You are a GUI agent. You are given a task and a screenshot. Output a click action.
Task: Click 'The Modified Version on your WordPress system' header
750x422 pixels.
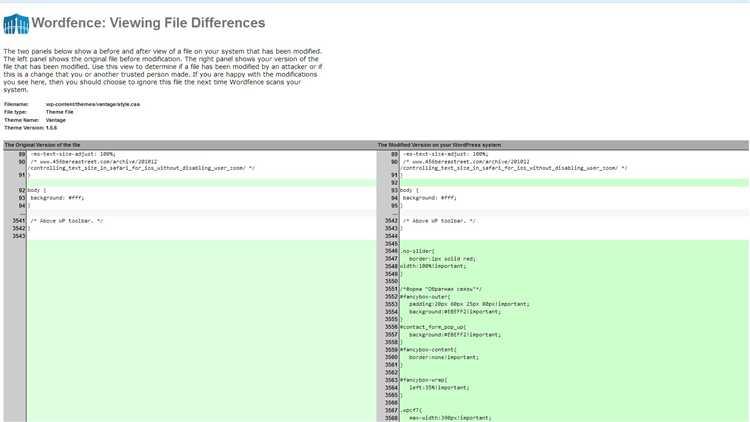point(439,144)
